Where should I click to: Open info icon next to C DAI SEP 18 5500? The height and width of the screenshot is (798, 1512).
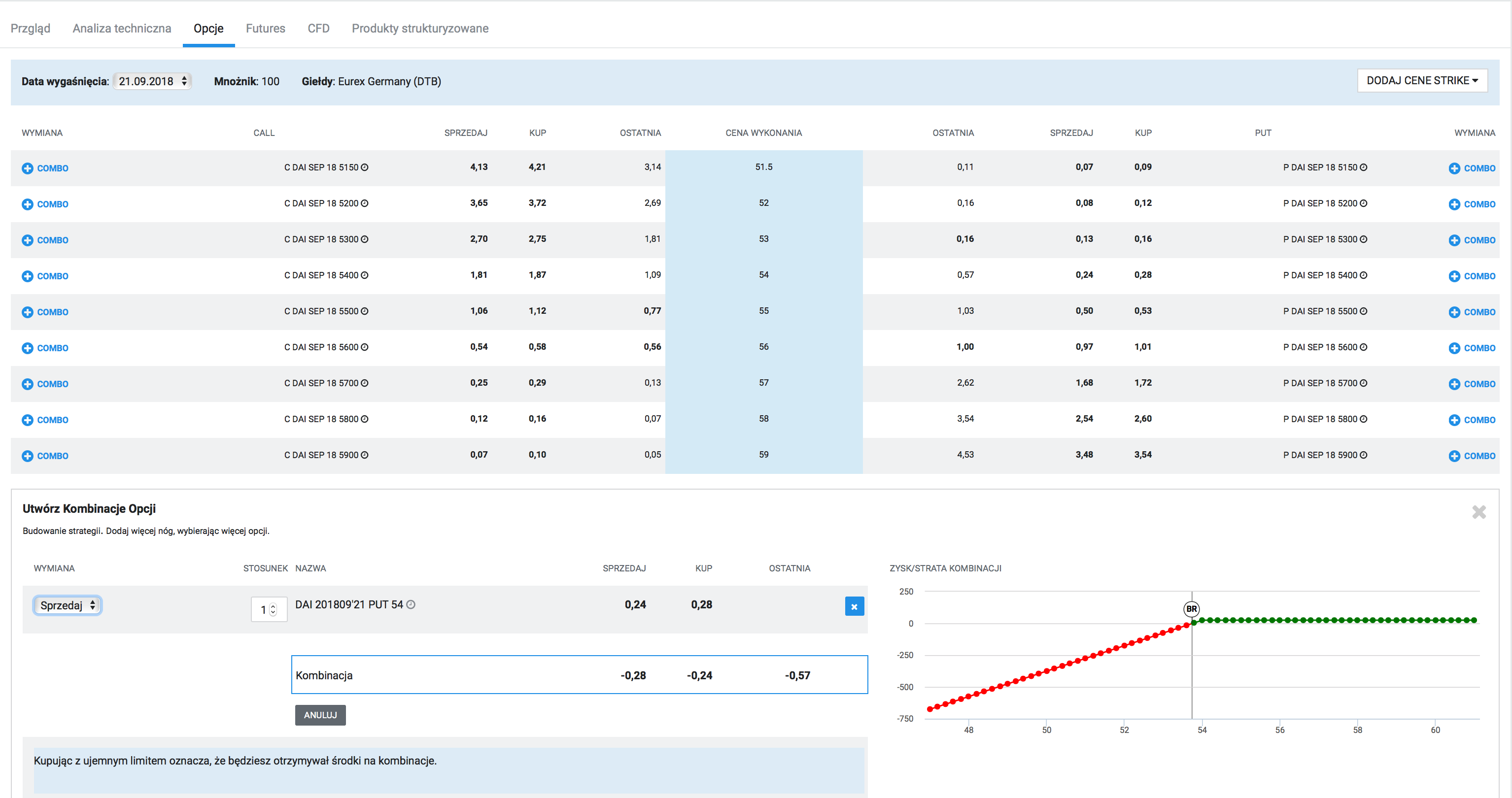coord(365,311)
